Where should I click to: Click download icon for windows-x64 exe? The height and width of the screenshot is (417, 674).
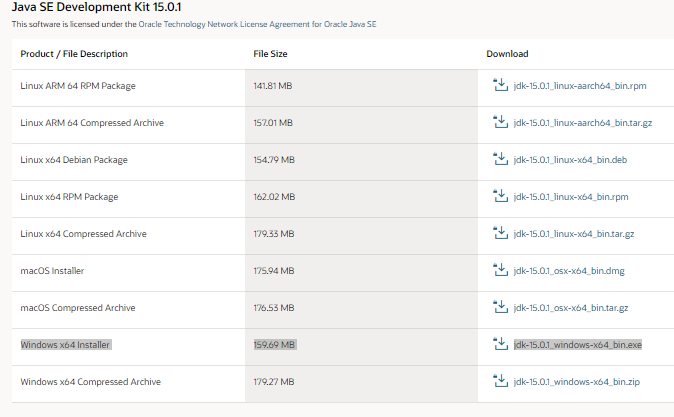500,344
